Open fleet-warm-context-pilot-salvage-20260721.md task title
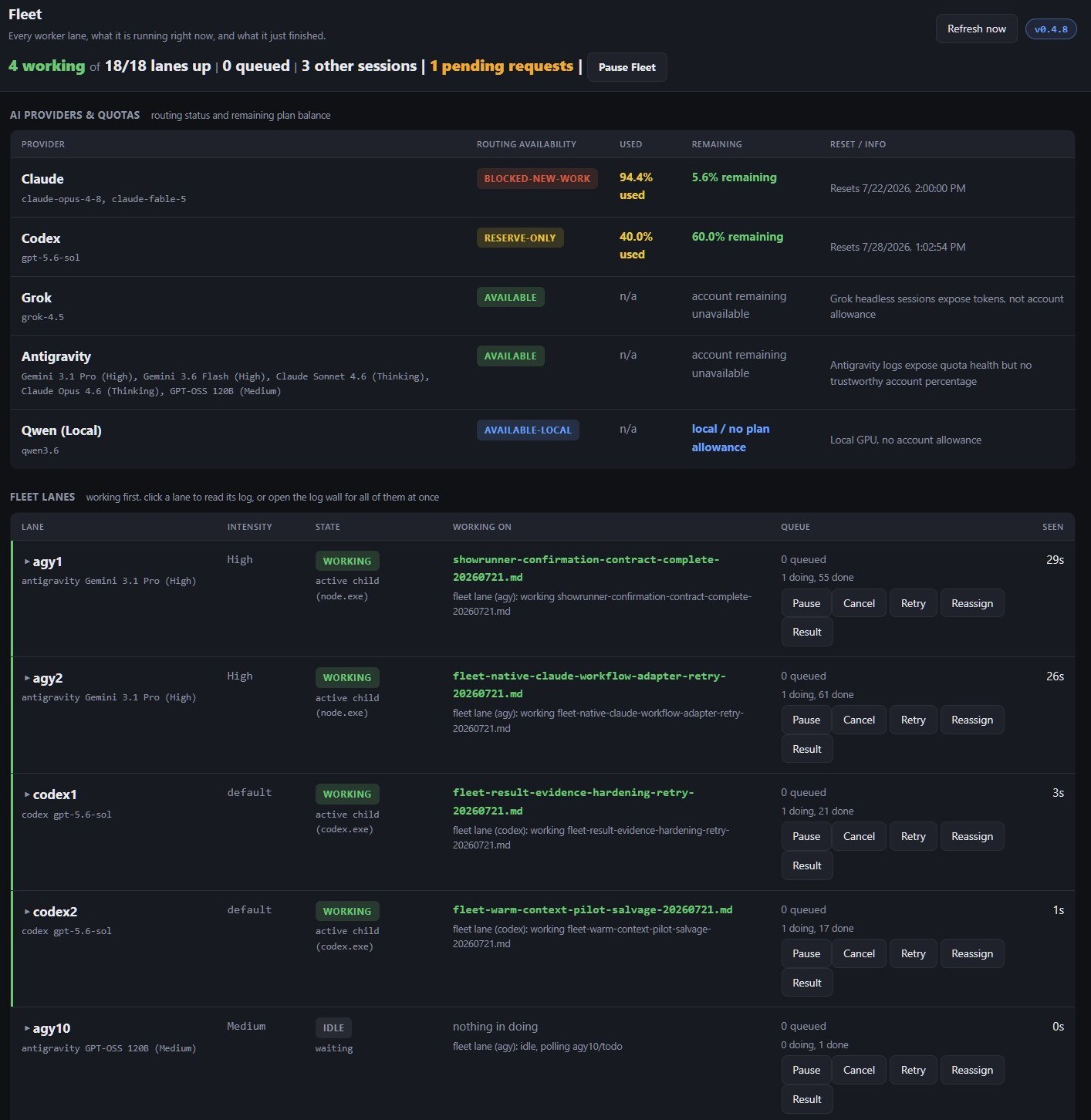The width and height of the screenshot is (1091, 1120). (593, 909)
